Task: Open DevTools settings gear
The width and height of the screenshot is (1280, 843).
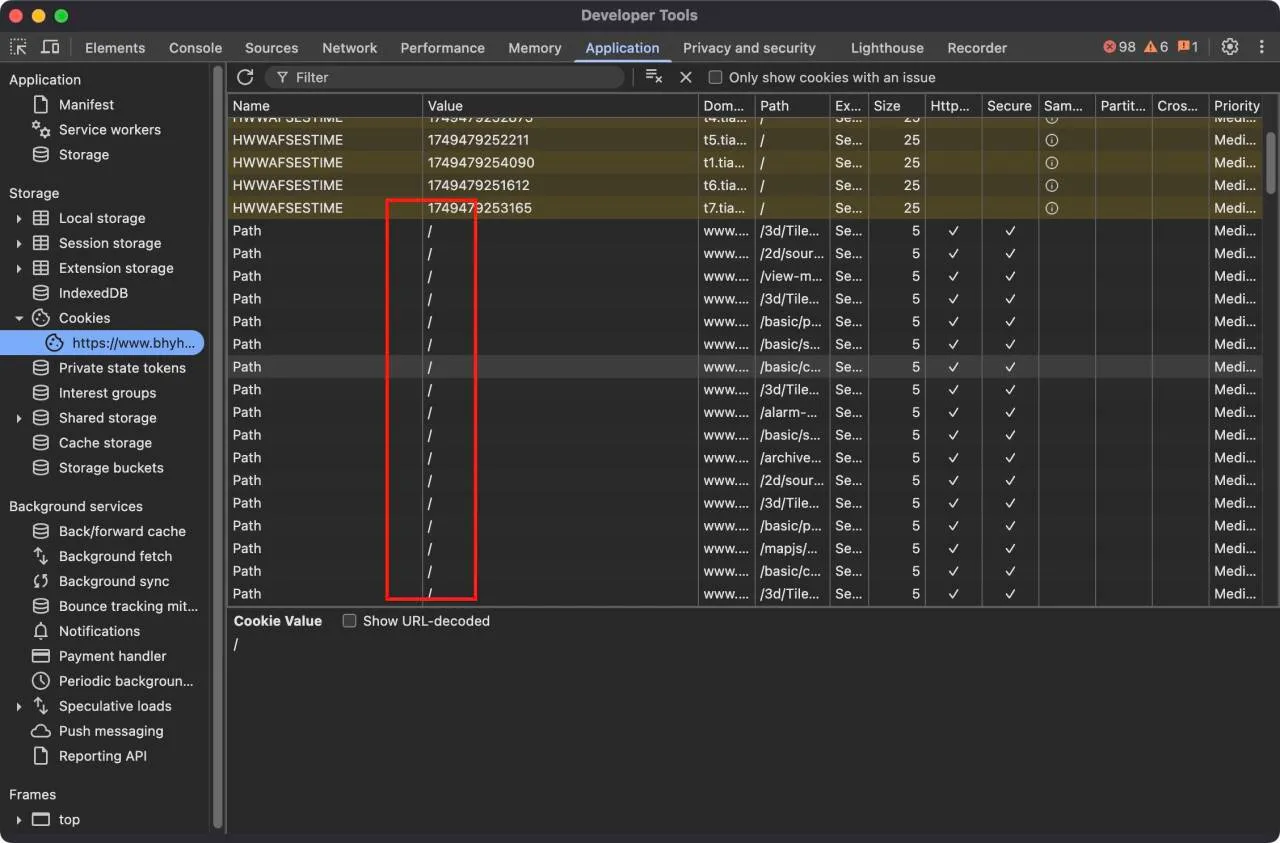Action: pyautogui.click(x=1230, y=47)
